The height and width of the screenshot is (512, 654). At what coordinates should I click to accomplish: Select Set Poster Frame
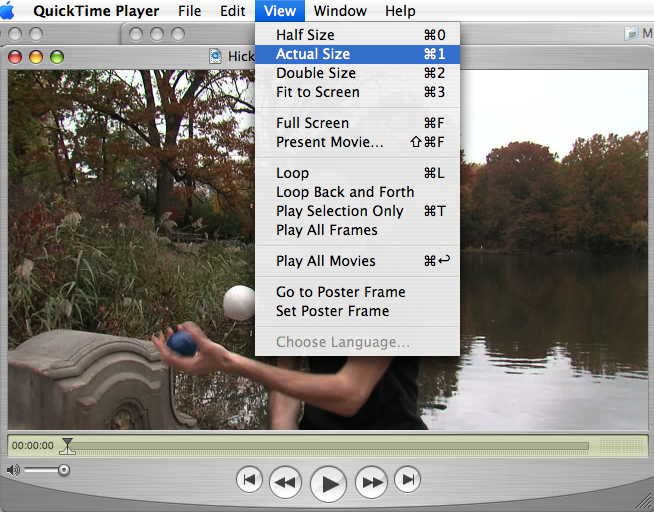[357, 311]
